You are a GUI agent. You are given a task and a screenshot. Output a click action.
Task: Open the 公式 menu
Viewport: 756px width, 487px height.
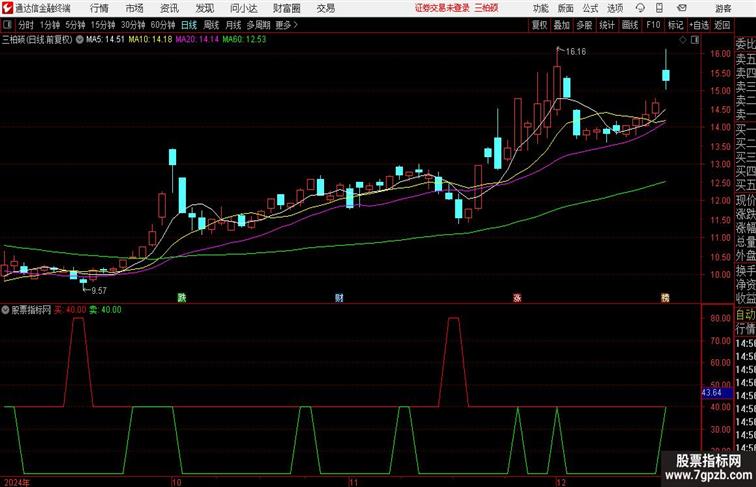point(590,8)
